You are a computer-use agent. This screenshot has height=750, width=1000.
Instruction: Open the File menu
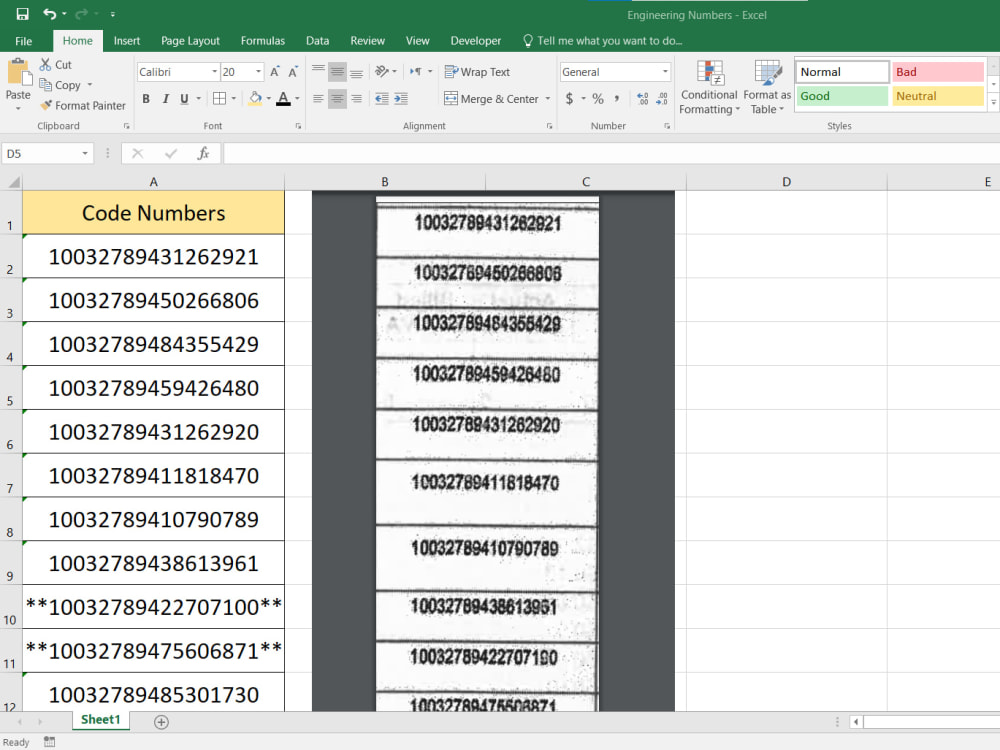tap(24, 41)
